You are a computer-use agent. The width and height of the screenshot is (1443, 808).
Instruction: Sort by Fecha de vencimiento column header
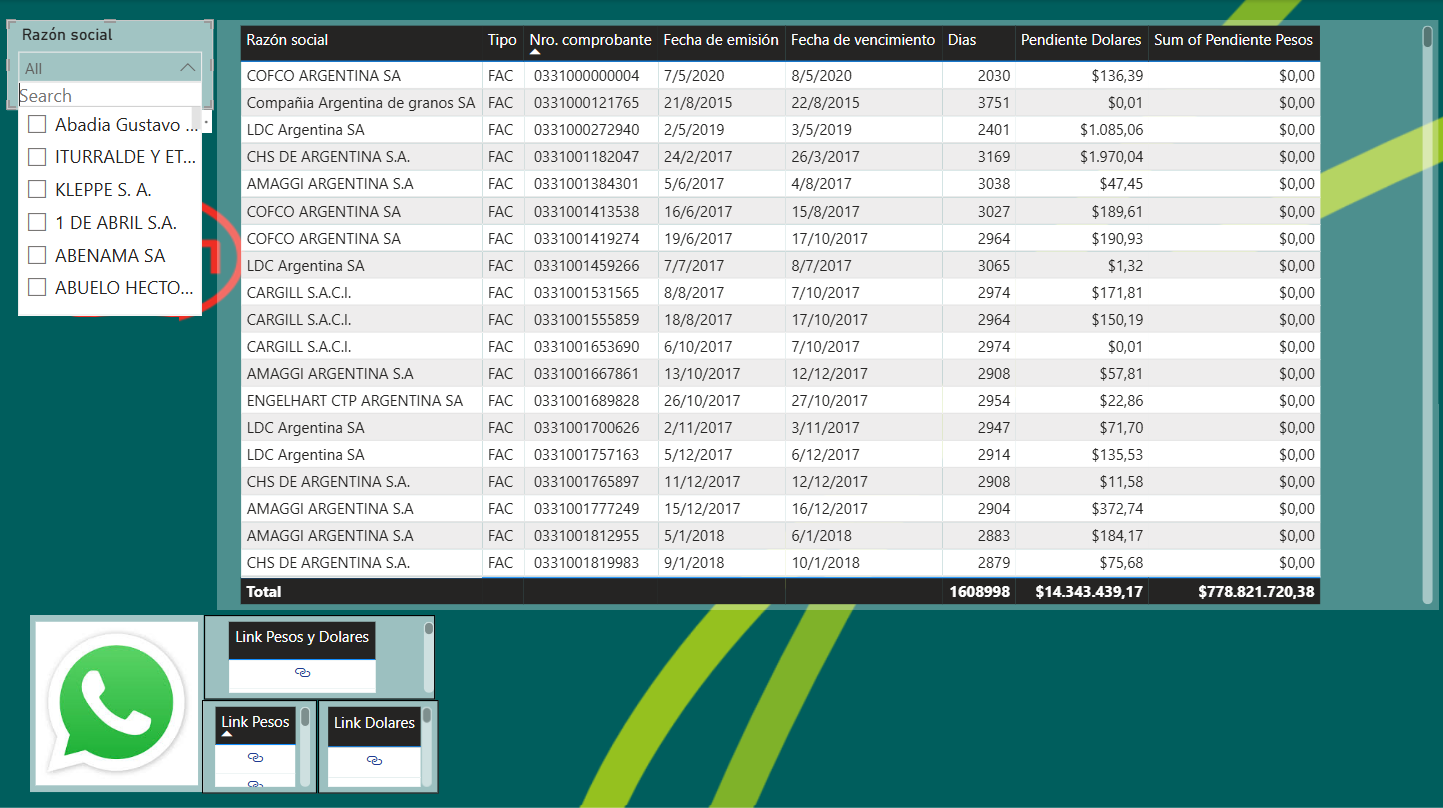[863, 40]
